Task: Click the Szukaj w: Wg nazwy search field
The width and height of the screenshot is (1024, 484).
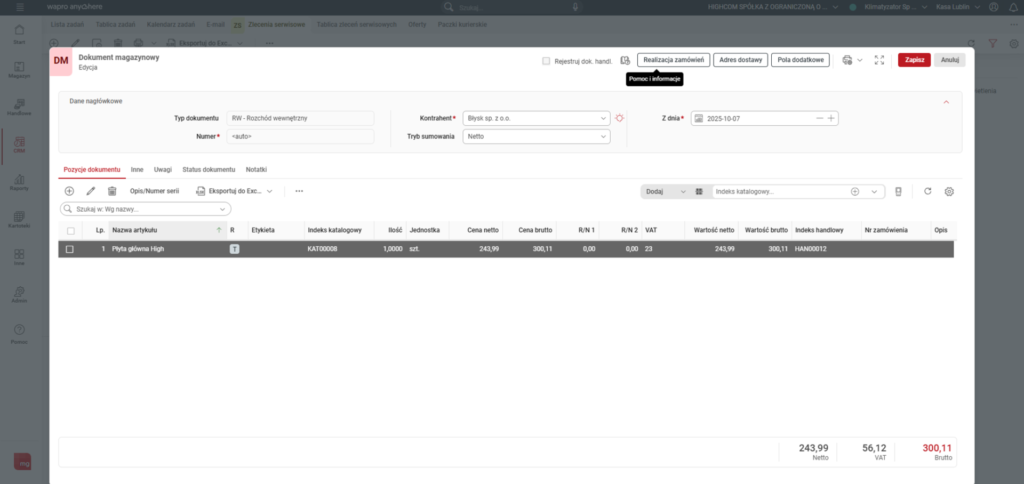Action: [146, 209]
